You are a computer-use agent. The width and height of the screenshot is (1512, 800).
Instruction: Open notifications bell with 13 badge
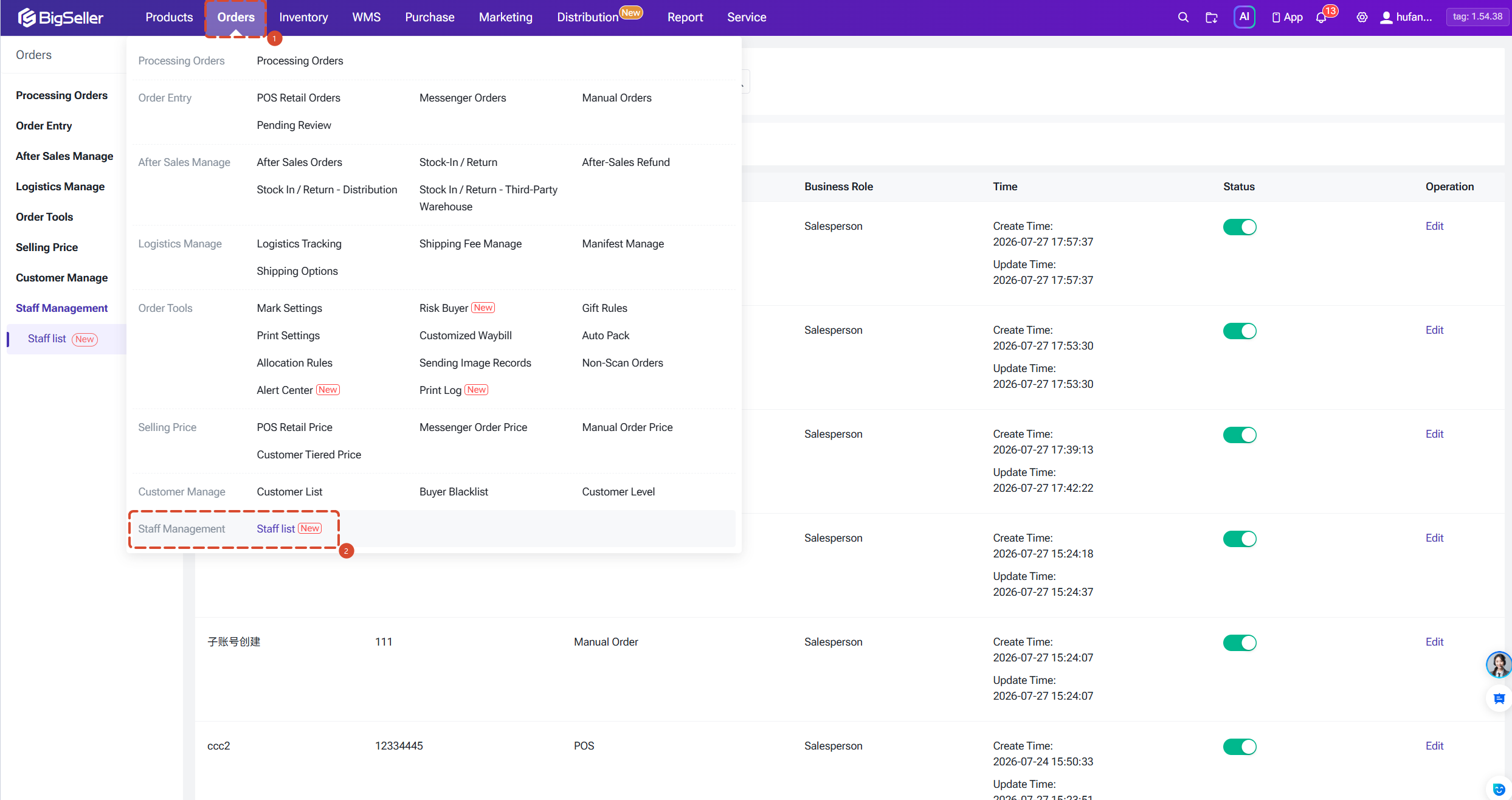(x=1320, y=18)
